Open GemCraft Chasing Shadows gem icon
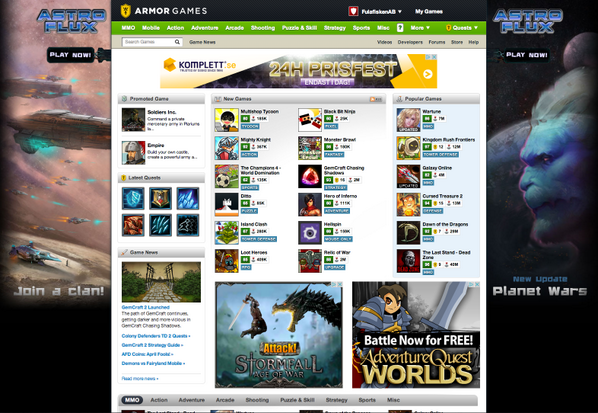Image resolution: width=598 pixels, height=413 pixels. coord(310,177)
